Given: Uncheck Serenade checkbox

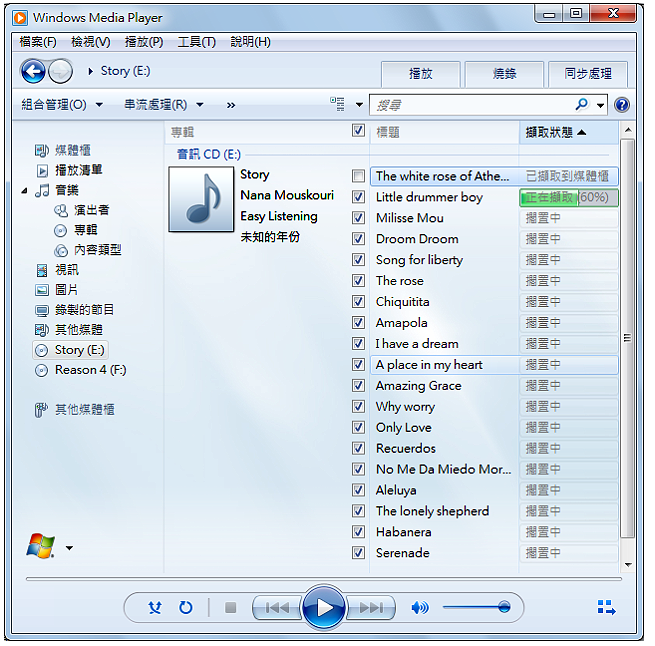Looking at the screenshot, I should pyautogui.click(x=358, y=553).
